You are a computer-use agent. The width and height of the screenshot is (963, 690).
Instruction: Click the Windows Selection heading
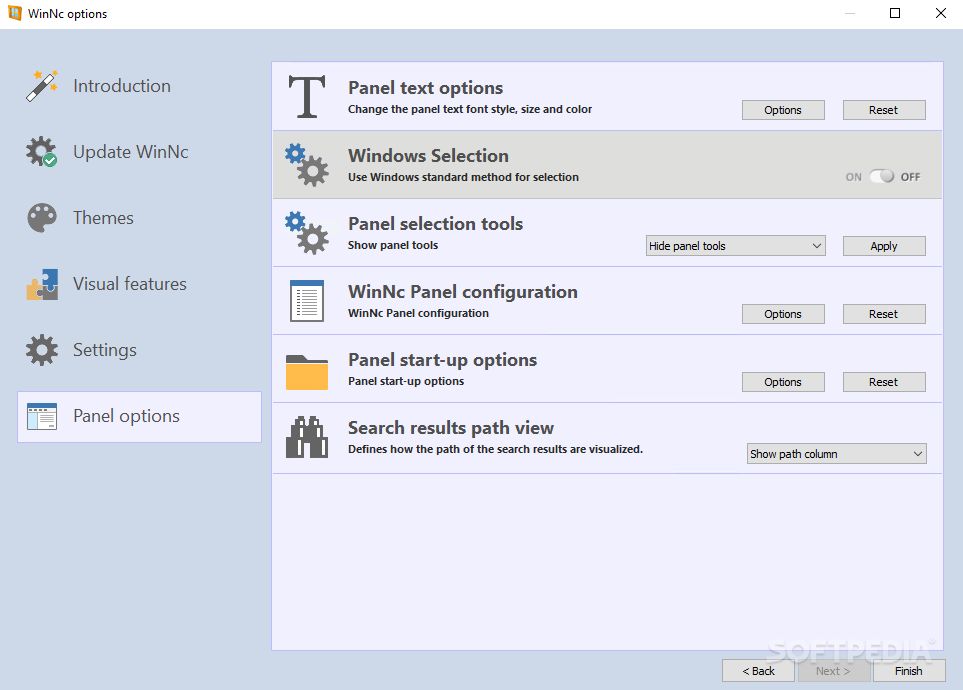point(428,155)
